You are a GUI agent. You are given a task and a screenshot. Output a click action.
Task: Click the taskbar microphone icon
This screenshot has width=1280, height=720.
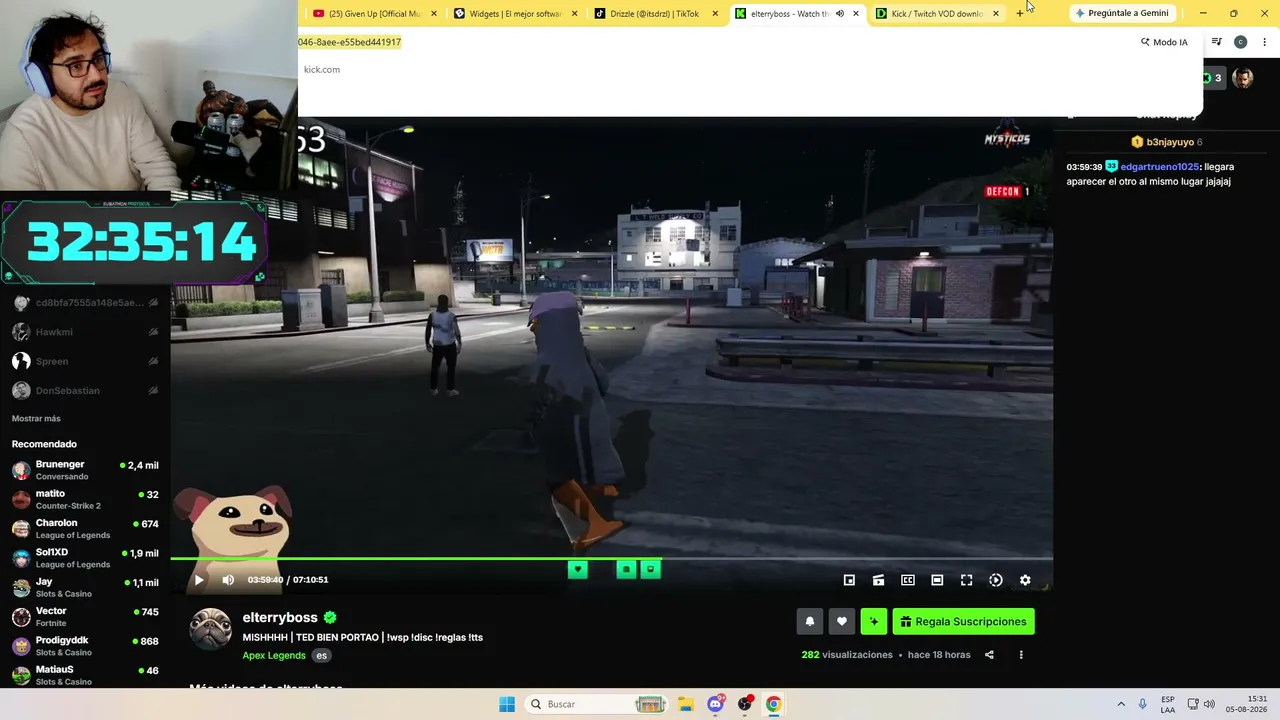pyautogui.click(x=1143, y=704)
